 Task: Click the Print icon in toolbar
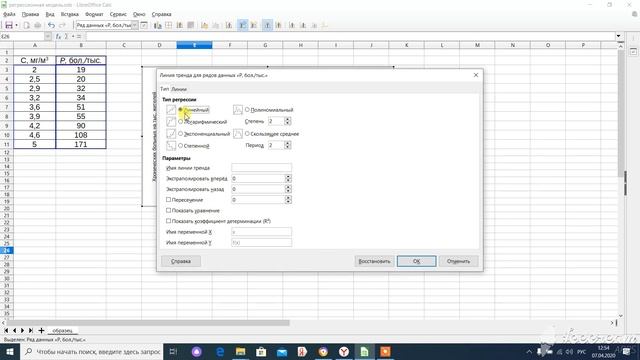[x=37, y=25]
